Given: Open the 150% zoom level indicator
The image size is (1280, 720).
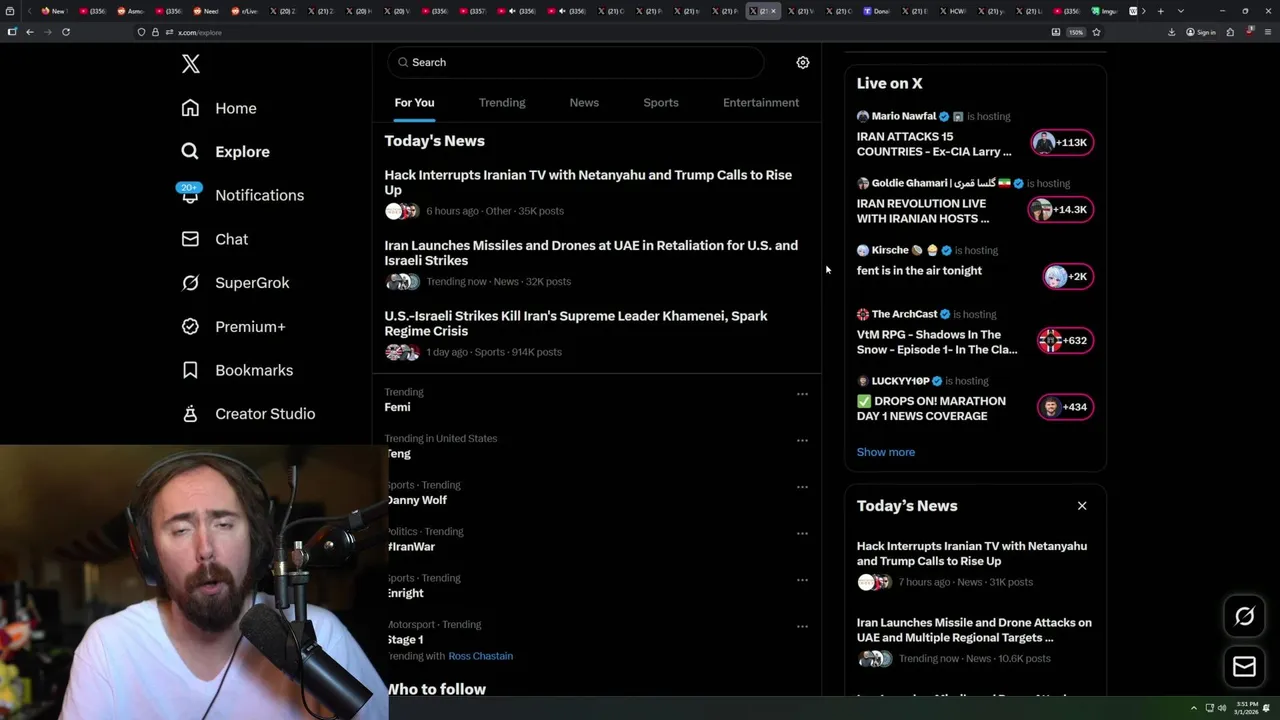Looking at the screenshot, I should tap(1075, 32).
